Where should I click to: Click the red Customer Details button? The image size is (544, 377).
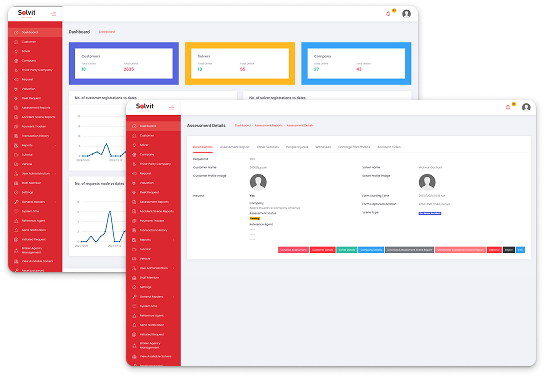pyautogui.click(x=323, y=250)
